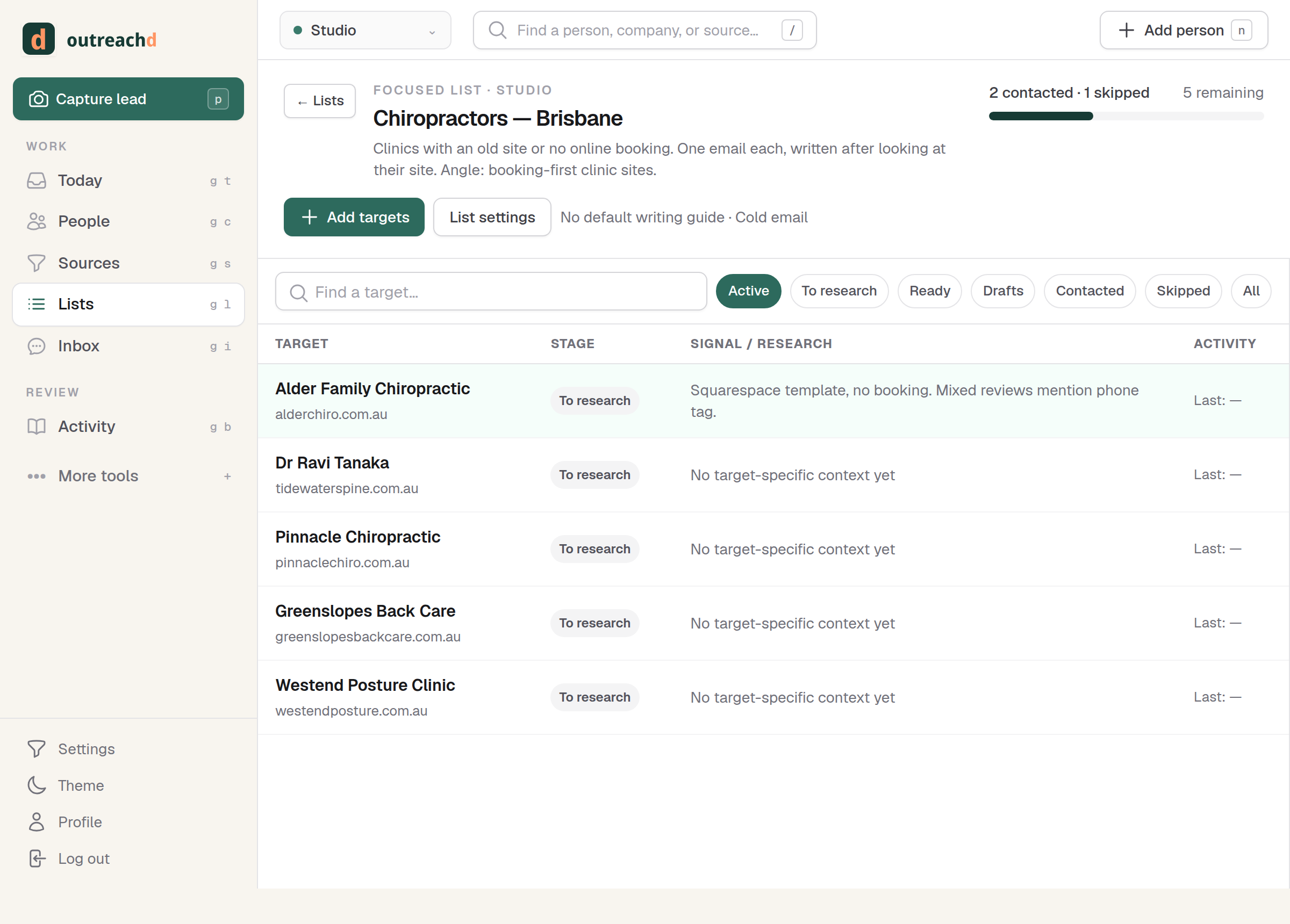Image resolution: width=1290 pixels, height=924 pixels.
Task: Toggle the To research filter chip
Action: [839, 291]
